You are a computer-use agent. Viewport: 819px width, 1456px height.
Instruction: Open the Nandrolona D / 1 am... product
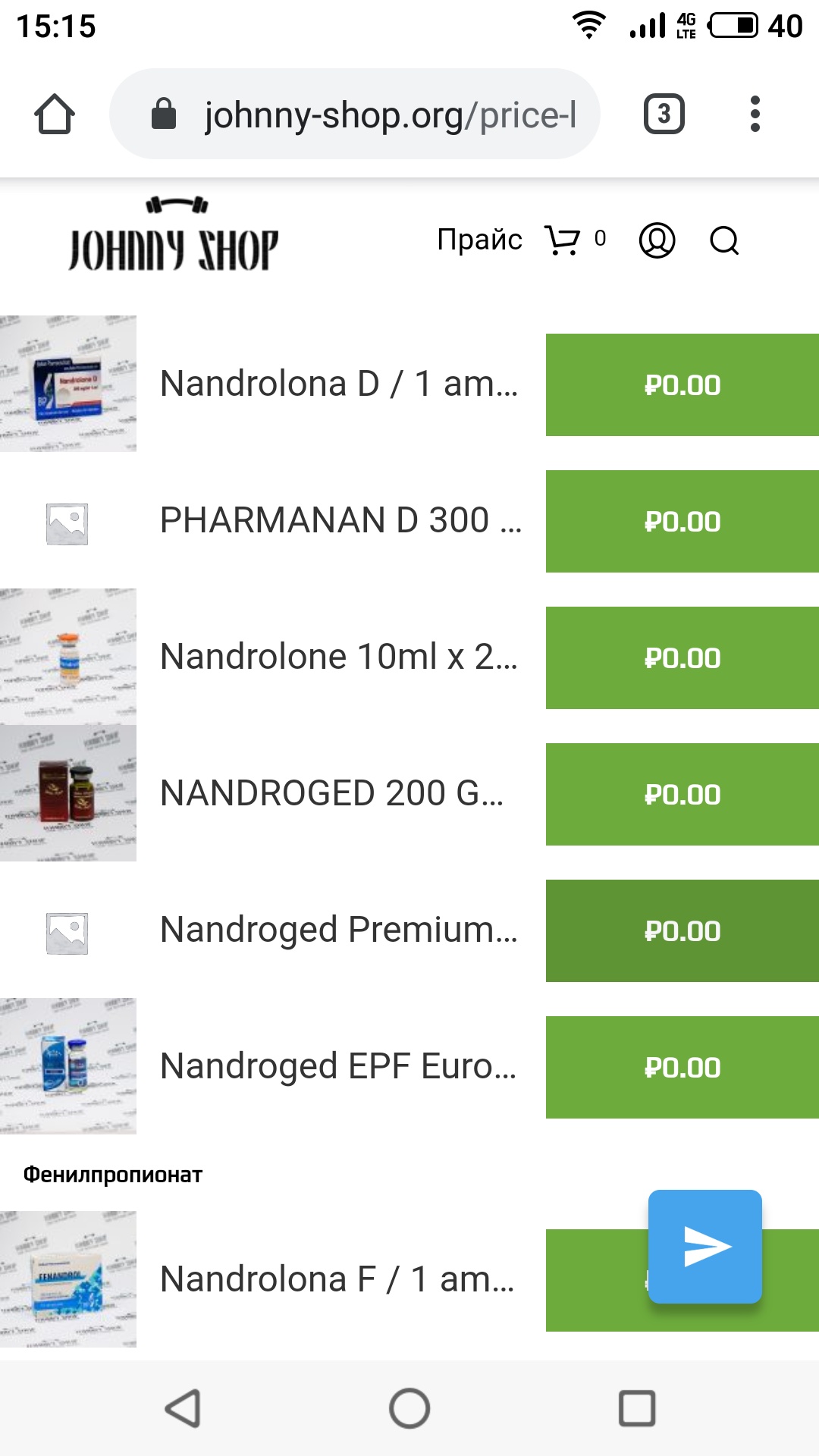click(x=339, y=384)
